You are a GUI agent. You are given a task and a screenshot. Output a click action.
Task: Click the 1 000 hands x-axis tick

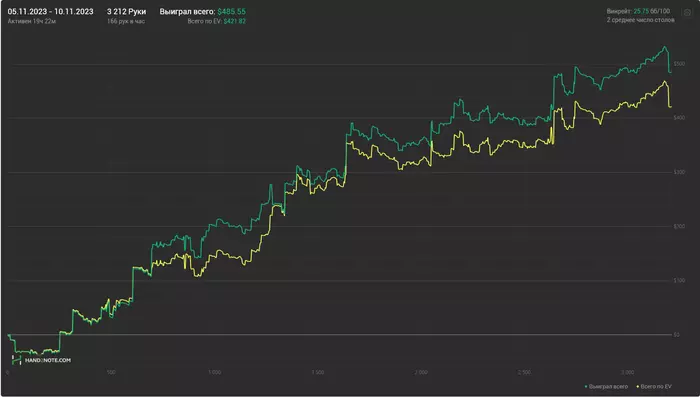(x=214, y=372)
